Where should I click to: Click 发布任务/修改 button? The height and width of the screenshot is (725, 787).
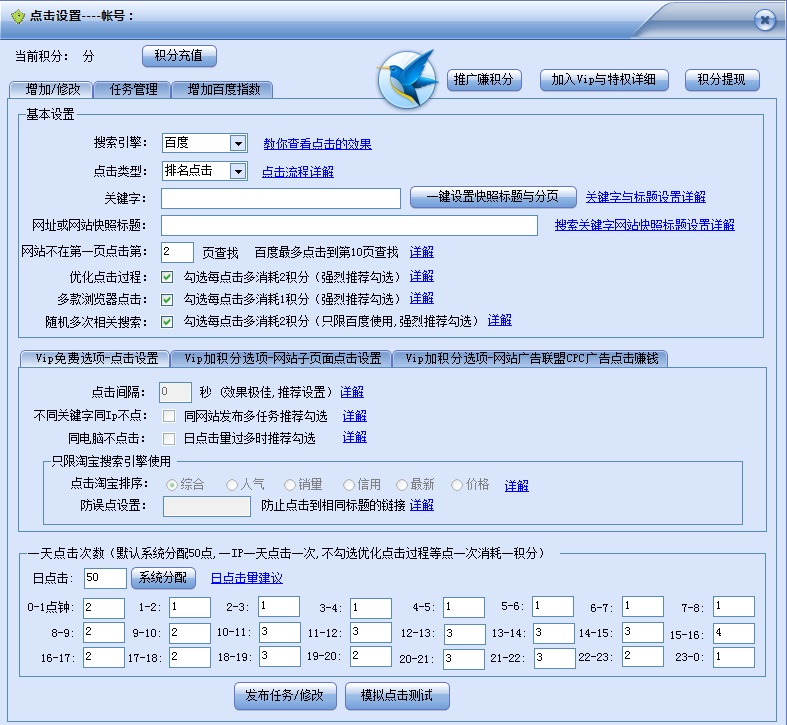285,696
